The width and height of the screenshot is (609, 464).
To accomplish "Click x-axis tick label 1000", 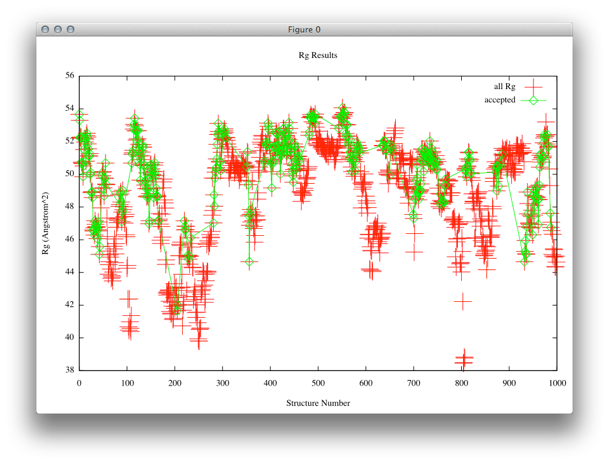I will (x=557, y=382).
